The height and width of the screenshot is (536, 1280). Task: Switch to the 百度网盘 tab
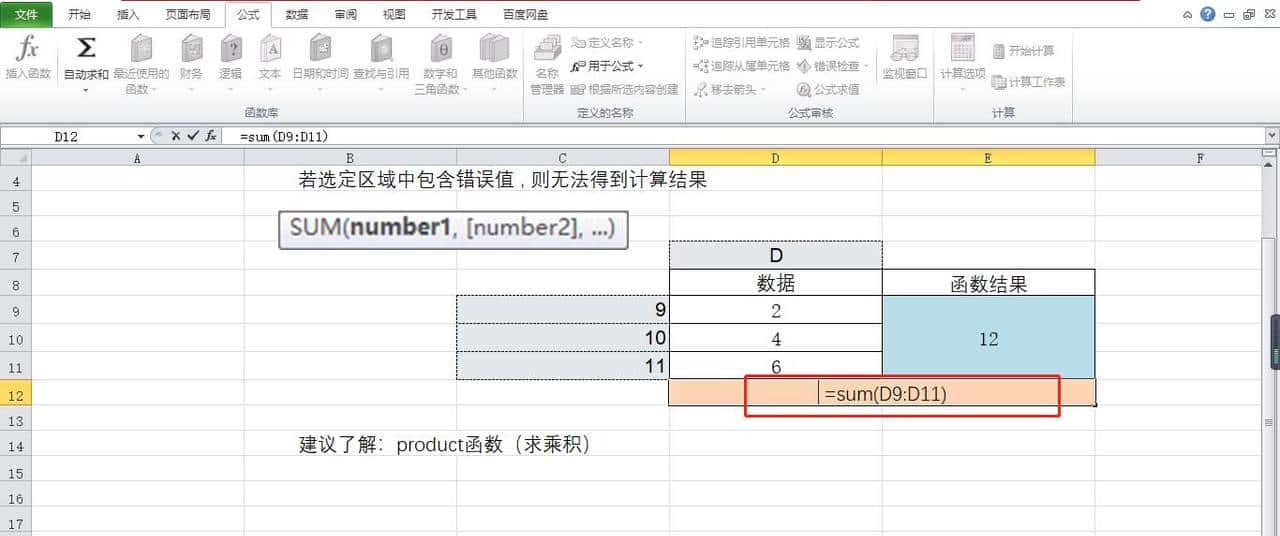525,15
